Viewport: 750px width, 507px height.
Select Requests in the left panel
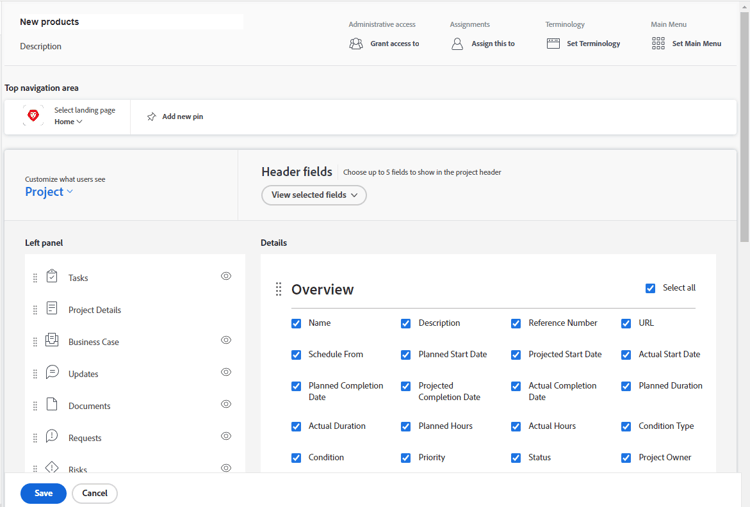point(85,438)
